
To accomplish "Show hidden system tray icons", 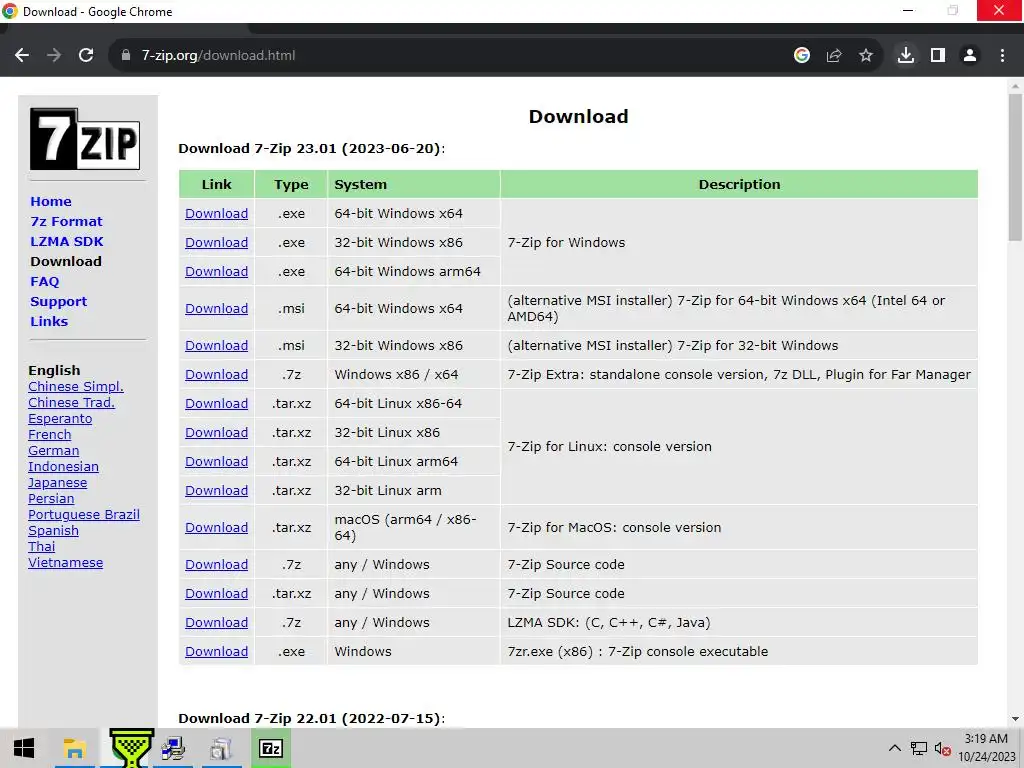I will click(x=895, y=748).
